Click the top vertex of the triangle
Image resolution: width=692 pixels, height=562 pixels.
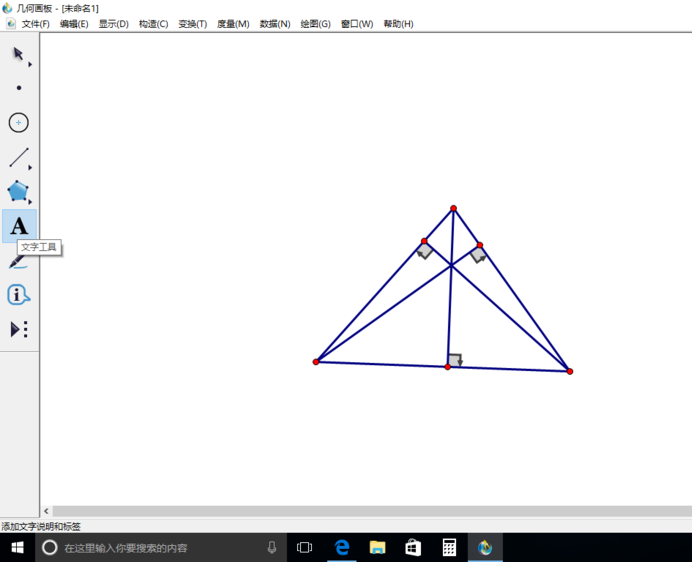(x=453, y=208)
